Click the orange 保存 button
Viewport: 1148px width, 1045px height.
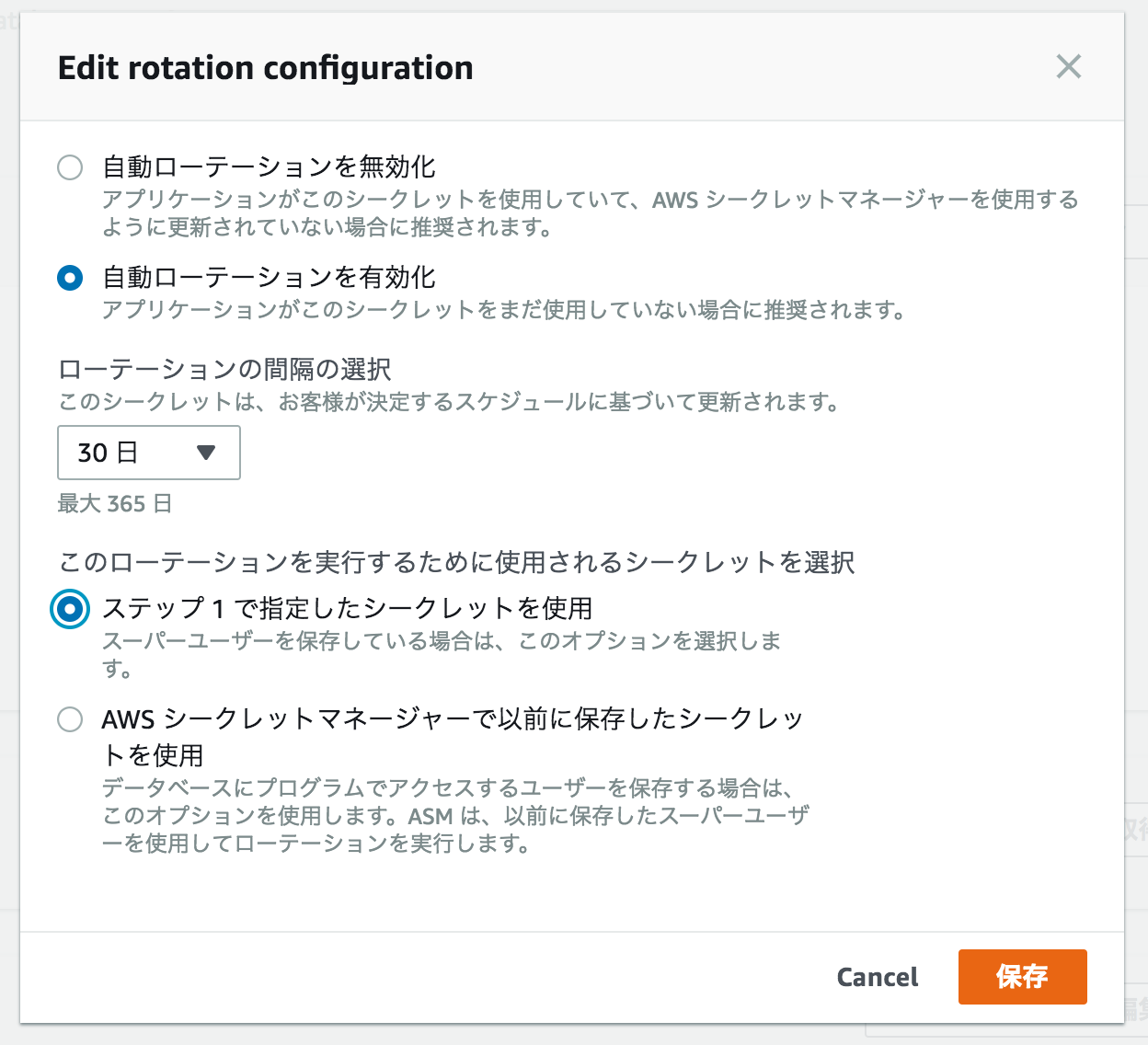(x=1022, y=977)
